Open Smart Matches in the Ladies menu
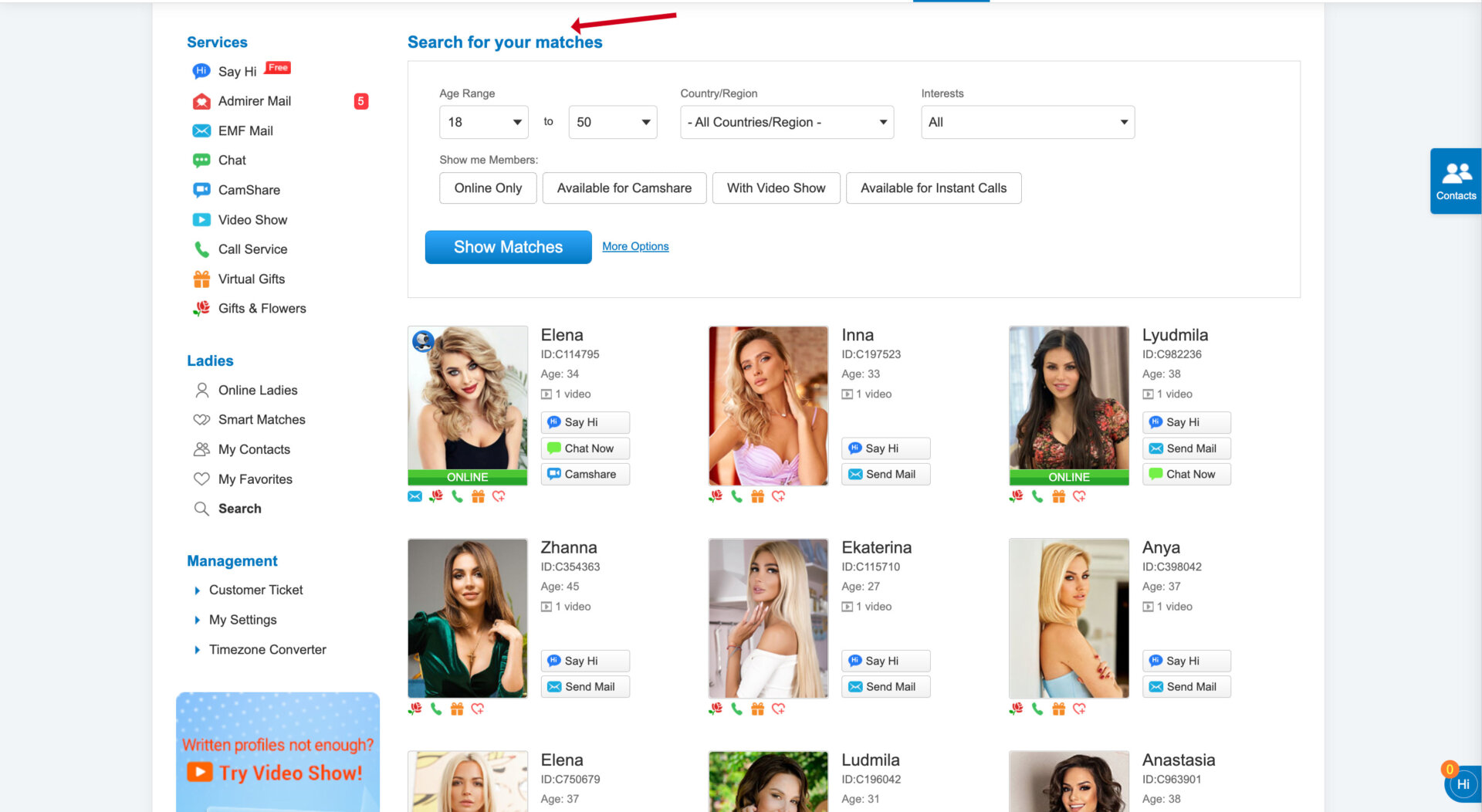1482x812 pixels. coord(260,419)
